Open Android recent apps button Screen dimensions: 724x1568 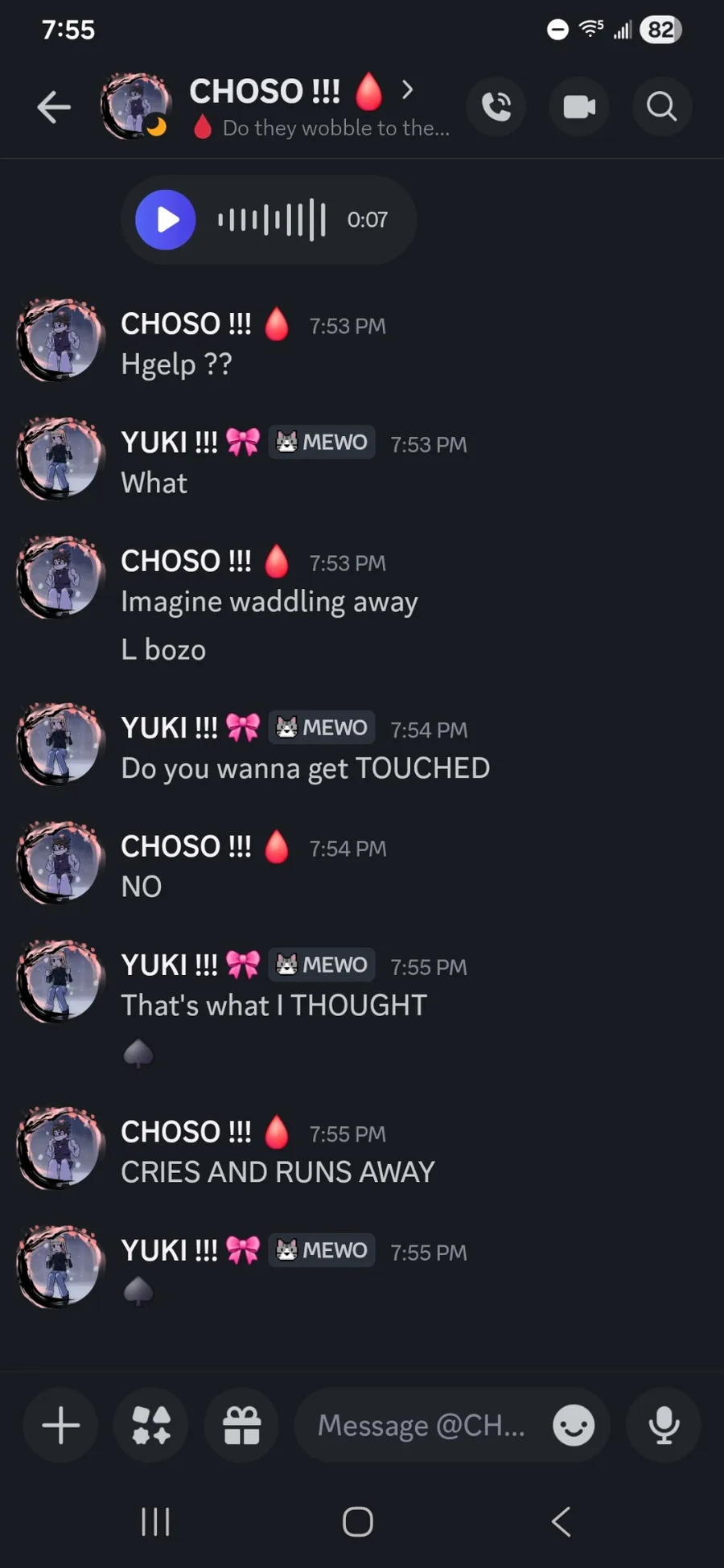(155, 1521)
